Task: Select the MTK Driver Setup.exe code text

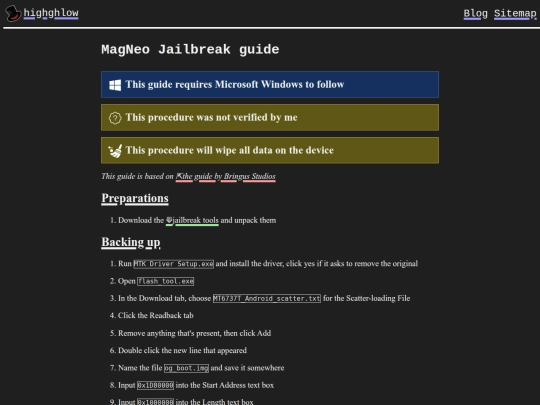Action: (x=174, y=264)
